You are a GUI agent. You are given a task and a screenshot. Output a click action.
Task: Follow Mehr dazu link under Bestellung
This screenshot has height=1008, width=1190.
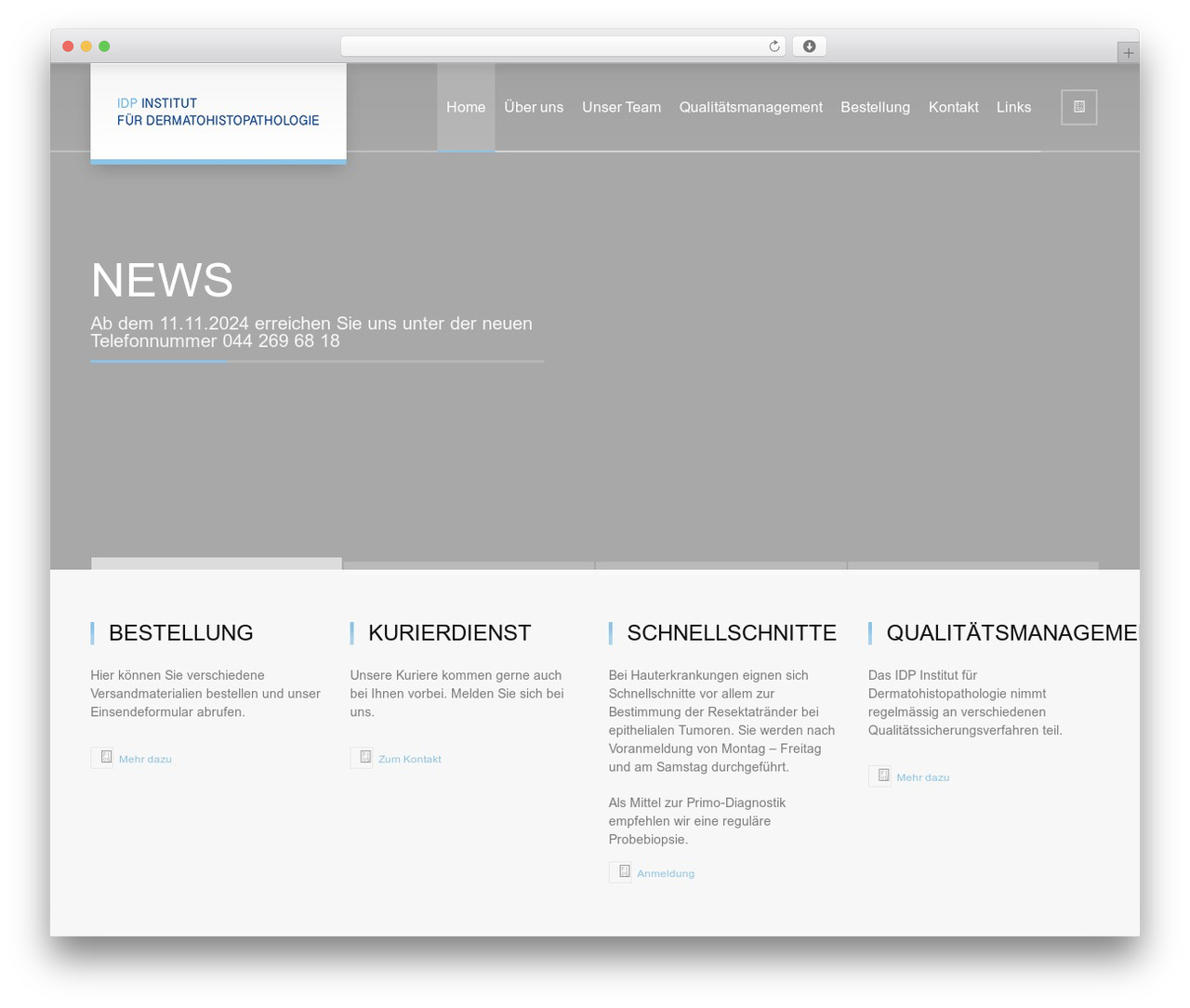tap(145, 759)
